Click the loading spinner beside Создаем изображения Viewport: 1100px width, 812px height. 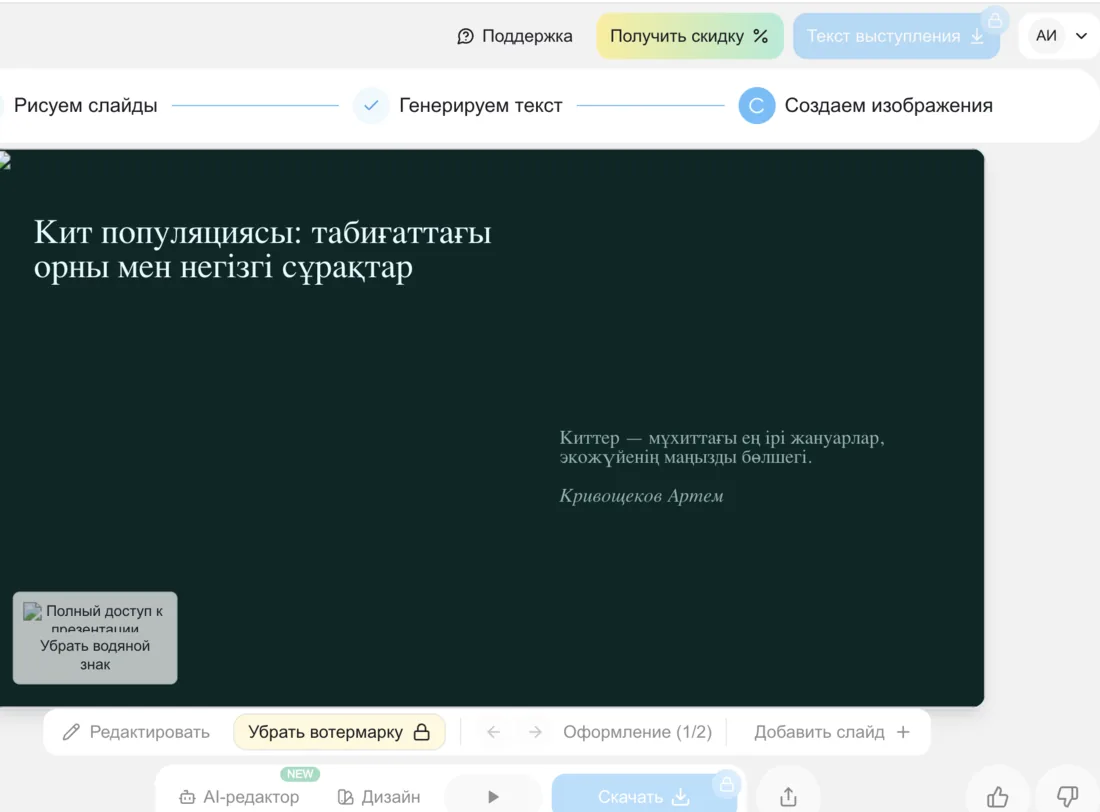coord(756,105)
